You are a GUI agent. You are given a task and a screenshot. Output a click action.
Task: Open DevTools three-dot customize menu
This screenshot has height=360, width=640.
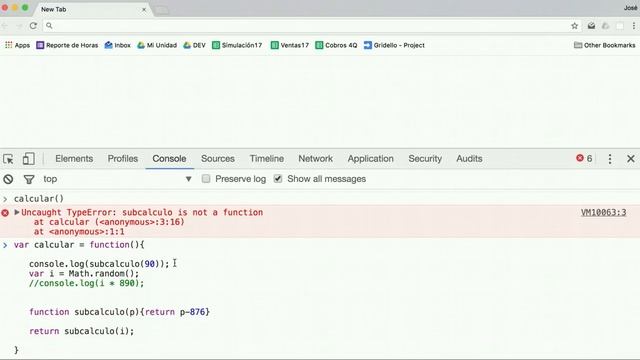tap(610, 159)
